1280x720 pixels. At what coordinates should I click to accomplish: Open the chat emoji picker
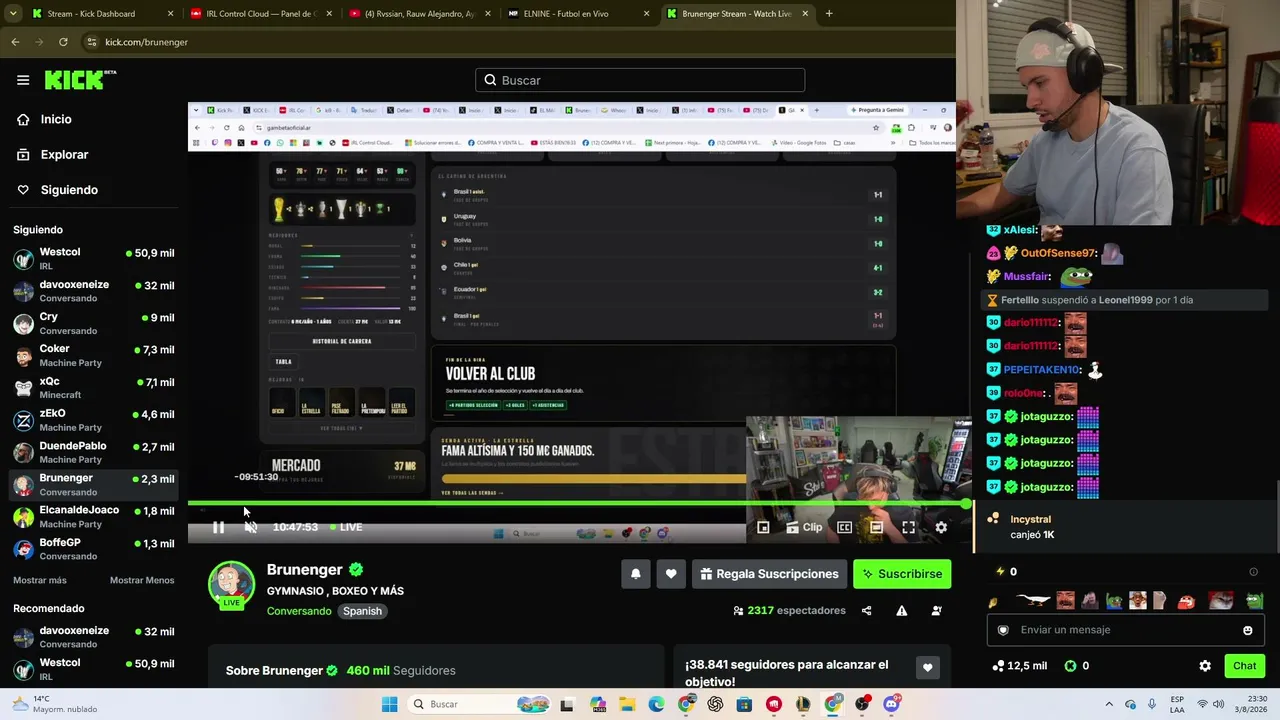1247,630
